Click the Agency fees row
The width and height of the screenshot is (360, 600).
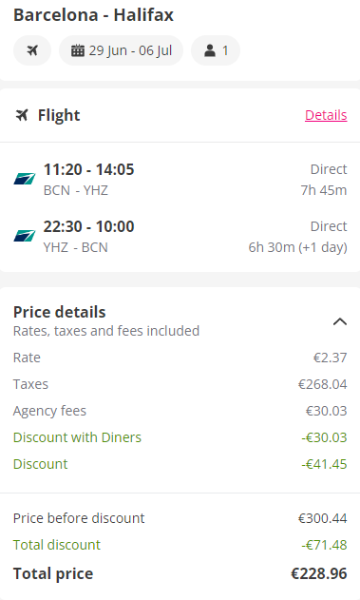(x=180, y=411)
